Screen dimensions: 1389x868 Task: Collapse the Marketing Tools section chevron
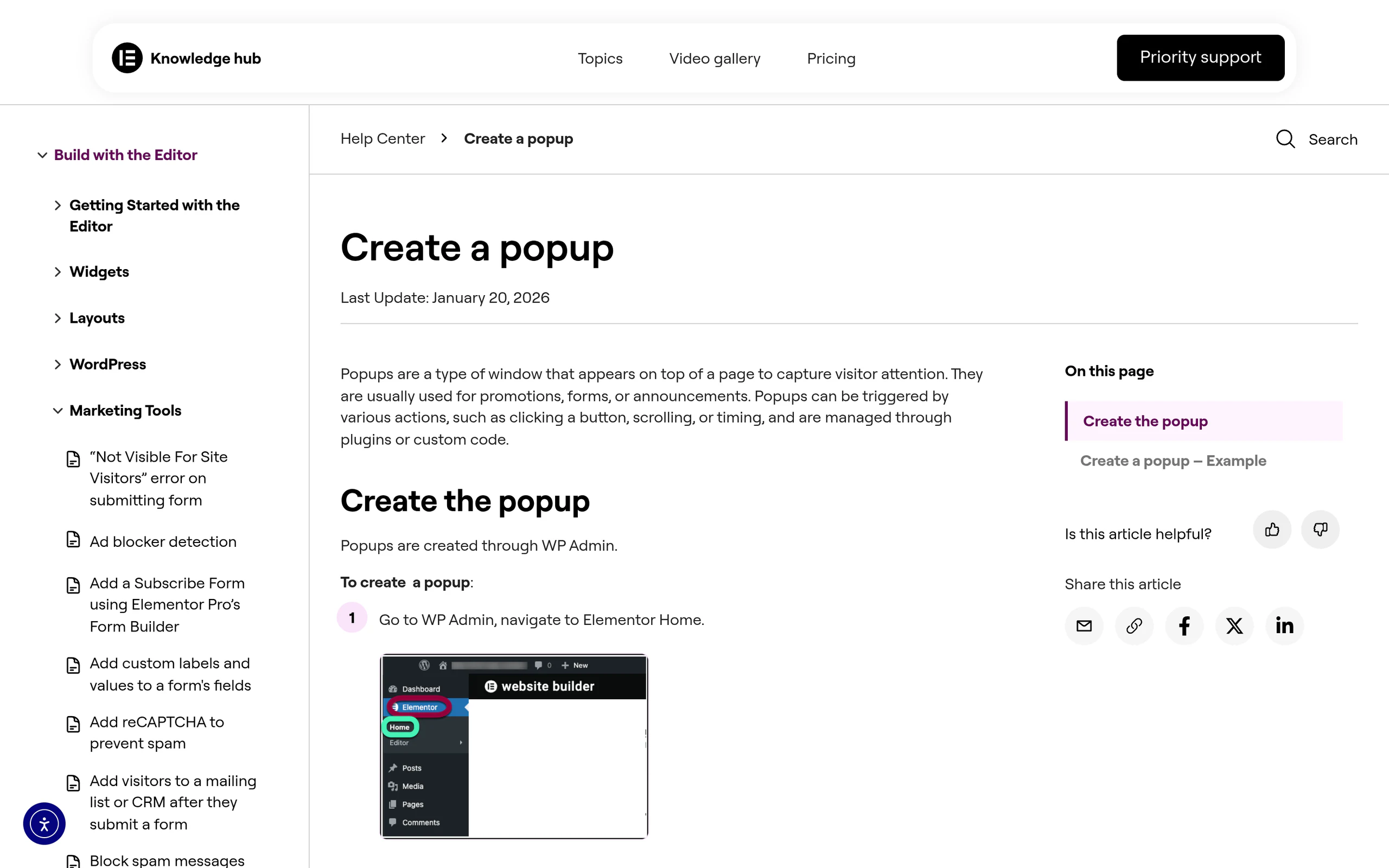(58, 411)
